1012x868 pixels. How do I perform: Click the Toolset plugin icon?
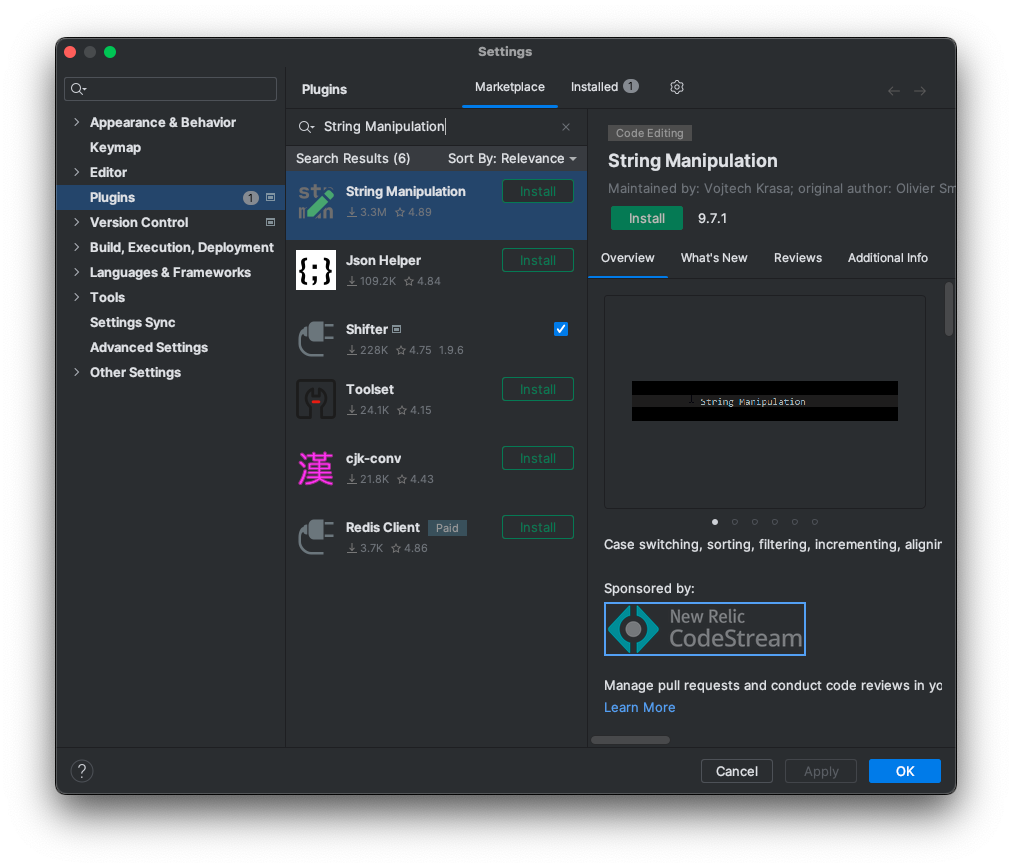[x=316, y=399]
